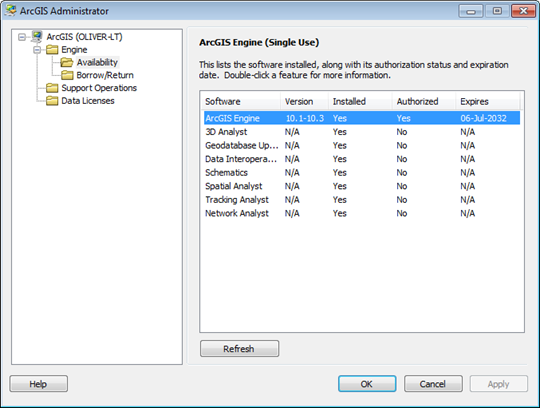
Task: Collapse the ArcGIS (OLIVER-LT) root node
Action: click(22, 37)
